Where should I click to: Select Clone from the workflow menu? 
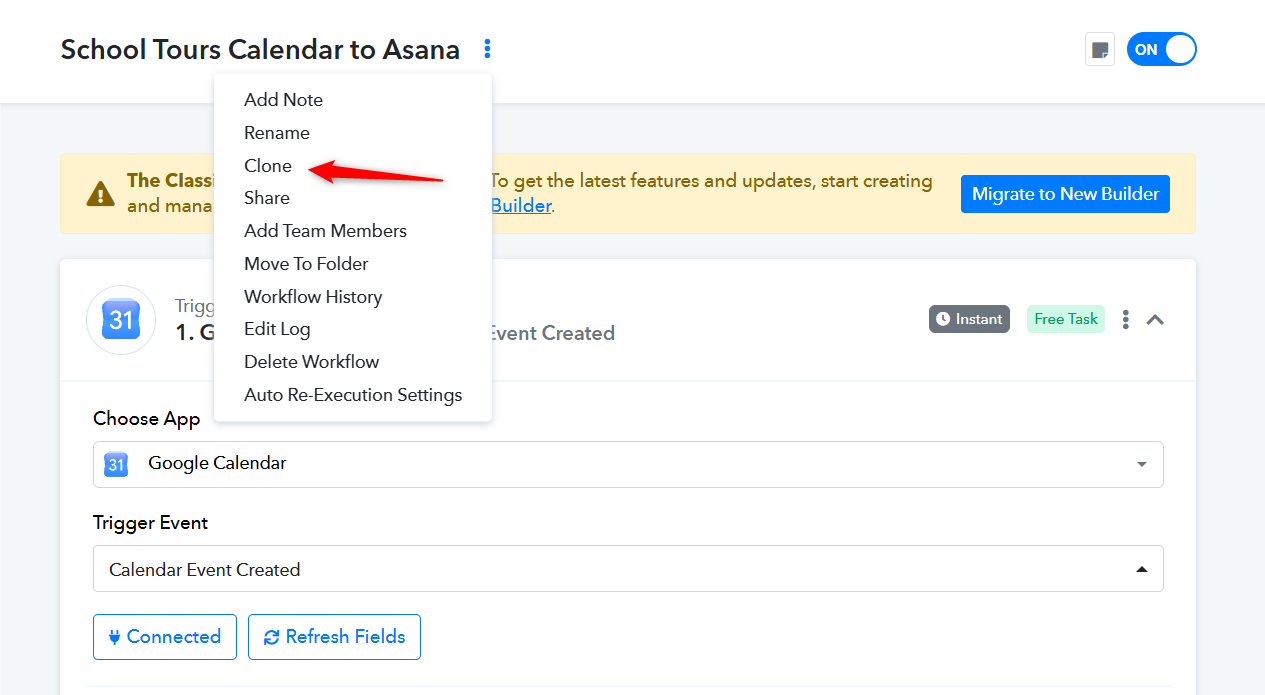coord(268,166)
